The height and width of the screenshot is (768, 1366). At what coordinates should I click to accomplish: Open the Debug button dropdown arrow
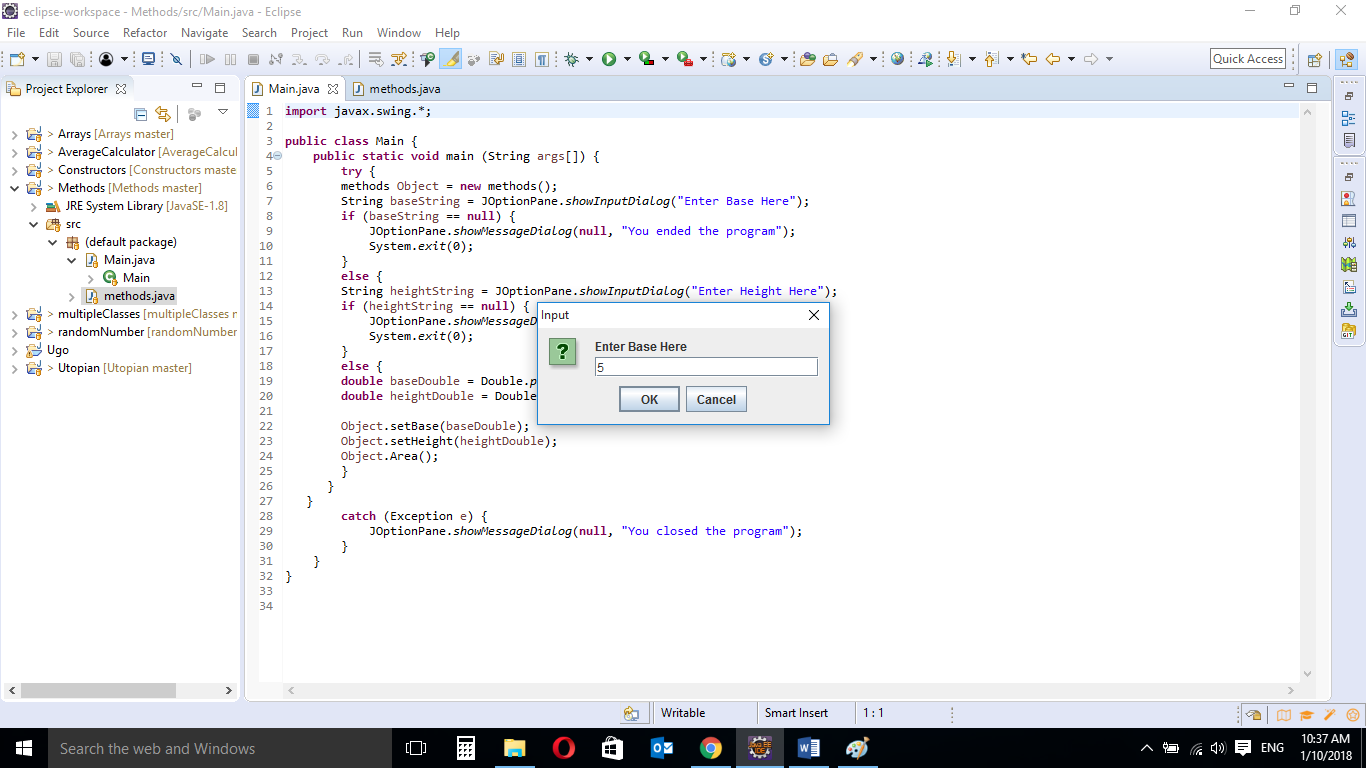pos(589,59)
